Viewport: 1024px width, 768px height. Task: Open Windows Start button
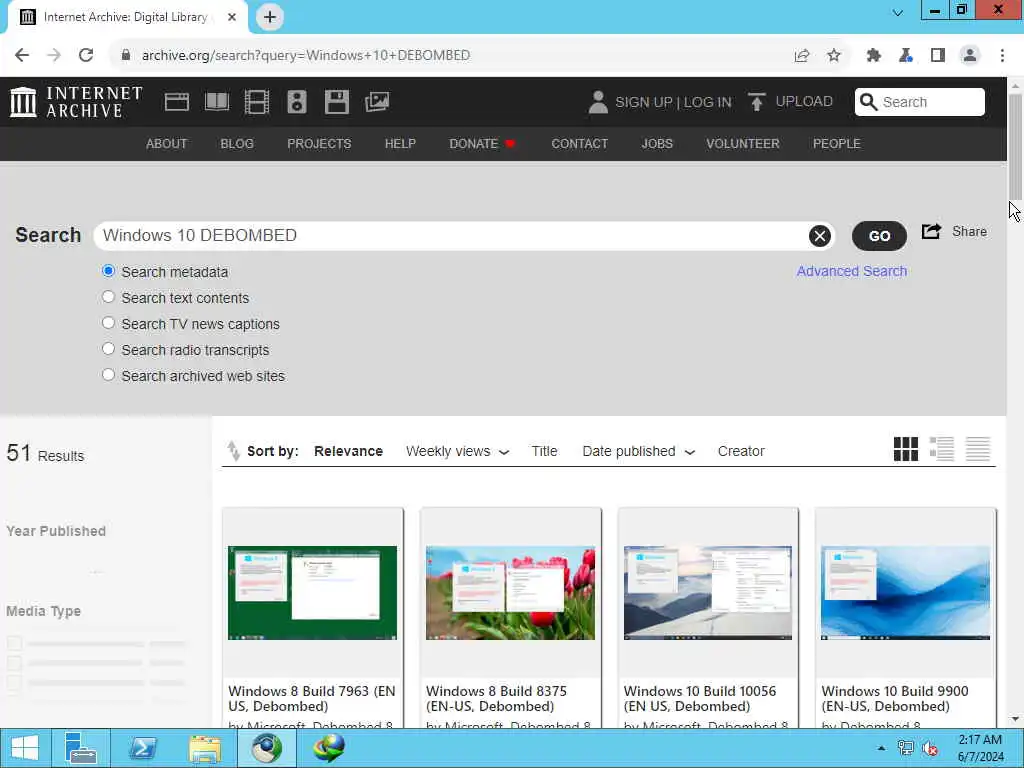tap(25, 748)
